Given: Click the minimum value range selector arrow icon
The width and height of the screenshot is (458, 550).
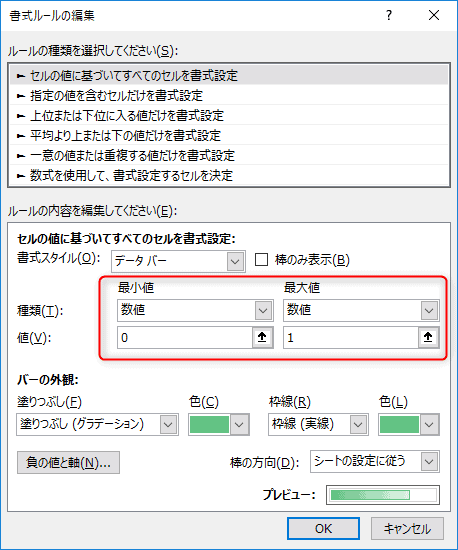Looking at the screenshot, I should tap(262, 337).
